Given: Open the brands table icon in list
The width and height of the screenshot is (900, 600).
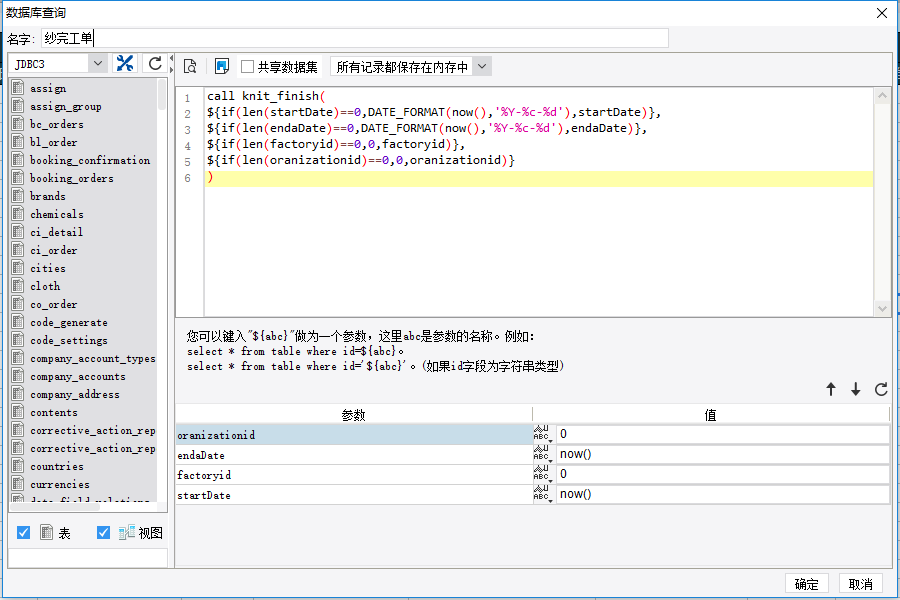Looking at the screenshot, I should click(18, 196).
